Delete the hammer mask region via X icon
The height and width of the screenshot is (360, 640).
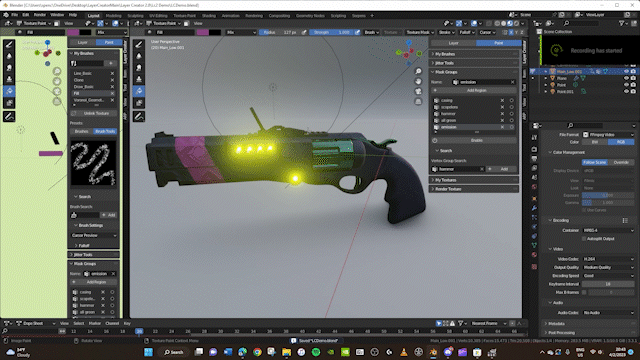pyautogui.click(x=502, y=114)
